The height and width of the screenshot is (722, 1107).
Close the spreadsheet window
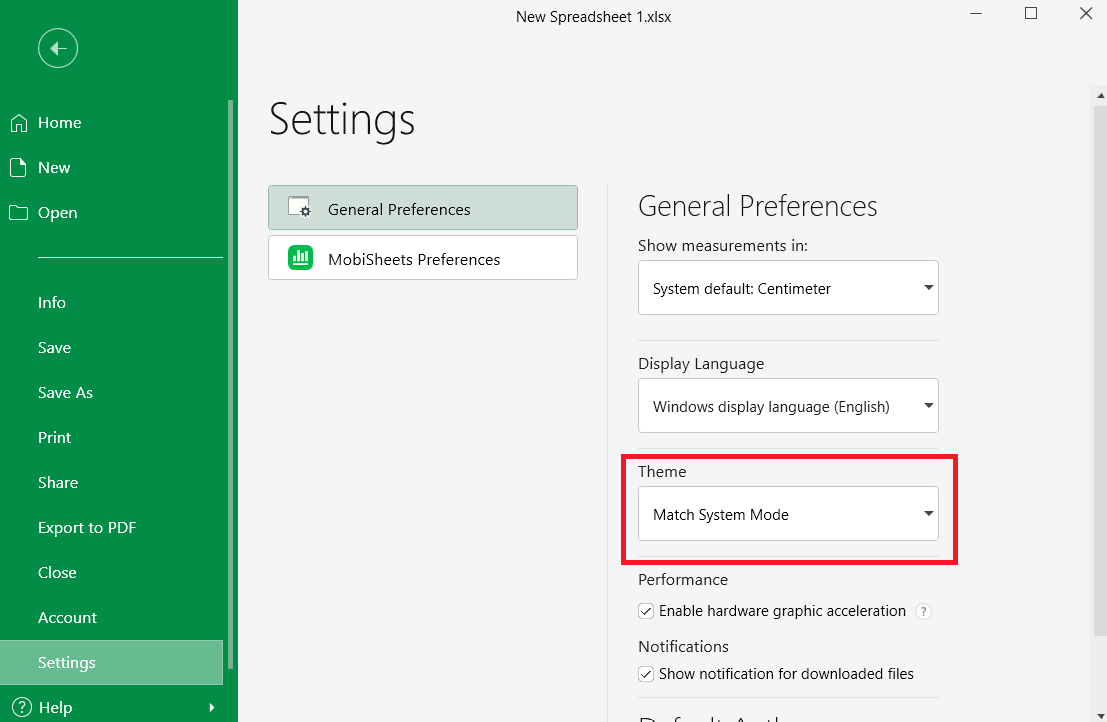pyautogui.click(x=1086, y=13)
